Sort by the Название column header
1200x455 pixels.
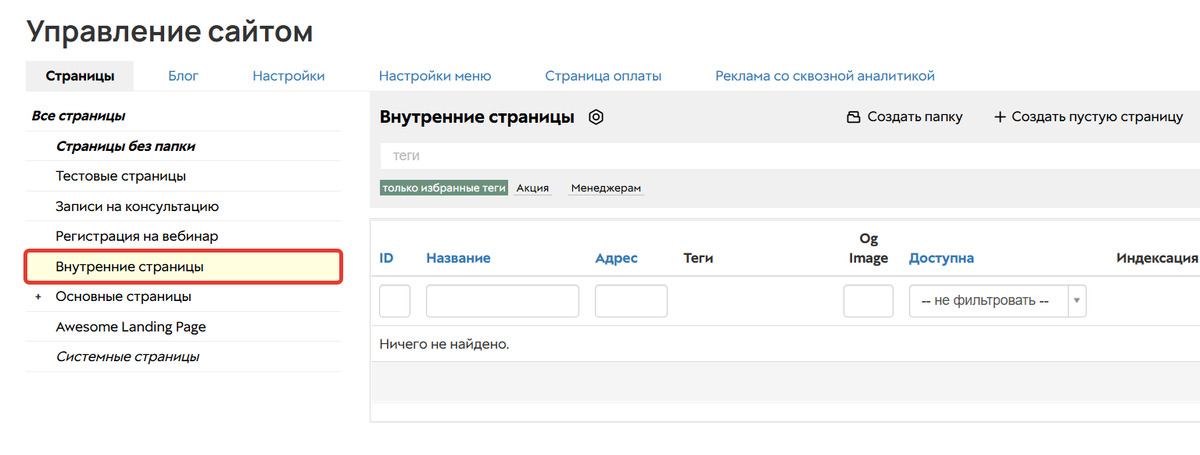458,258
